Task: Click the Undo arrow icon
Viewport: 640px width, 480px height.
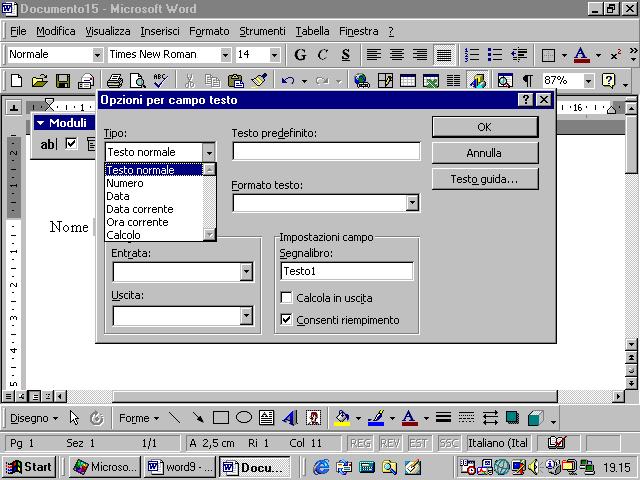Action: (288, 81)
